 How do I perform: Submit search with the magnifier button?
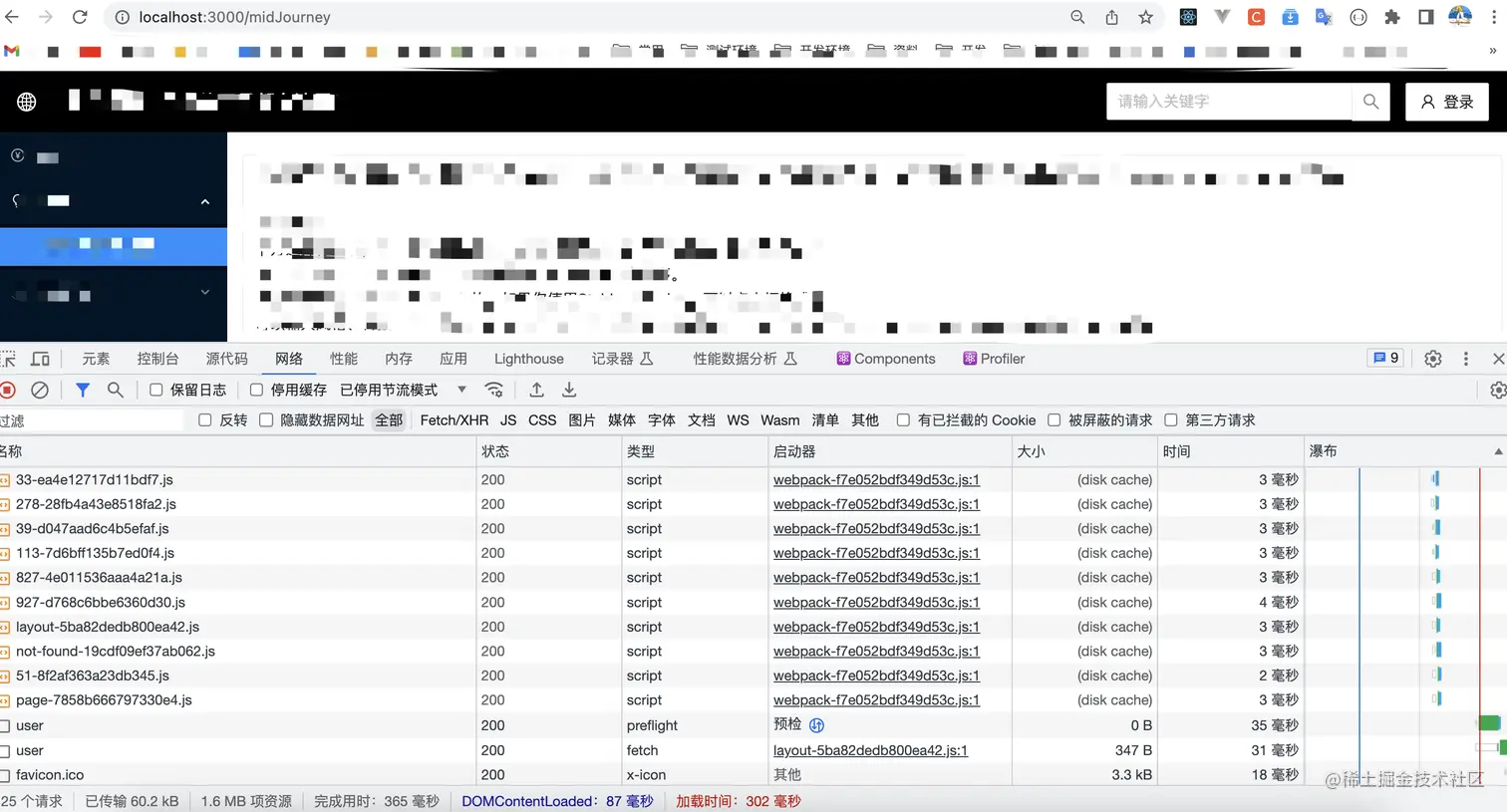click(x=1370, y=102)
